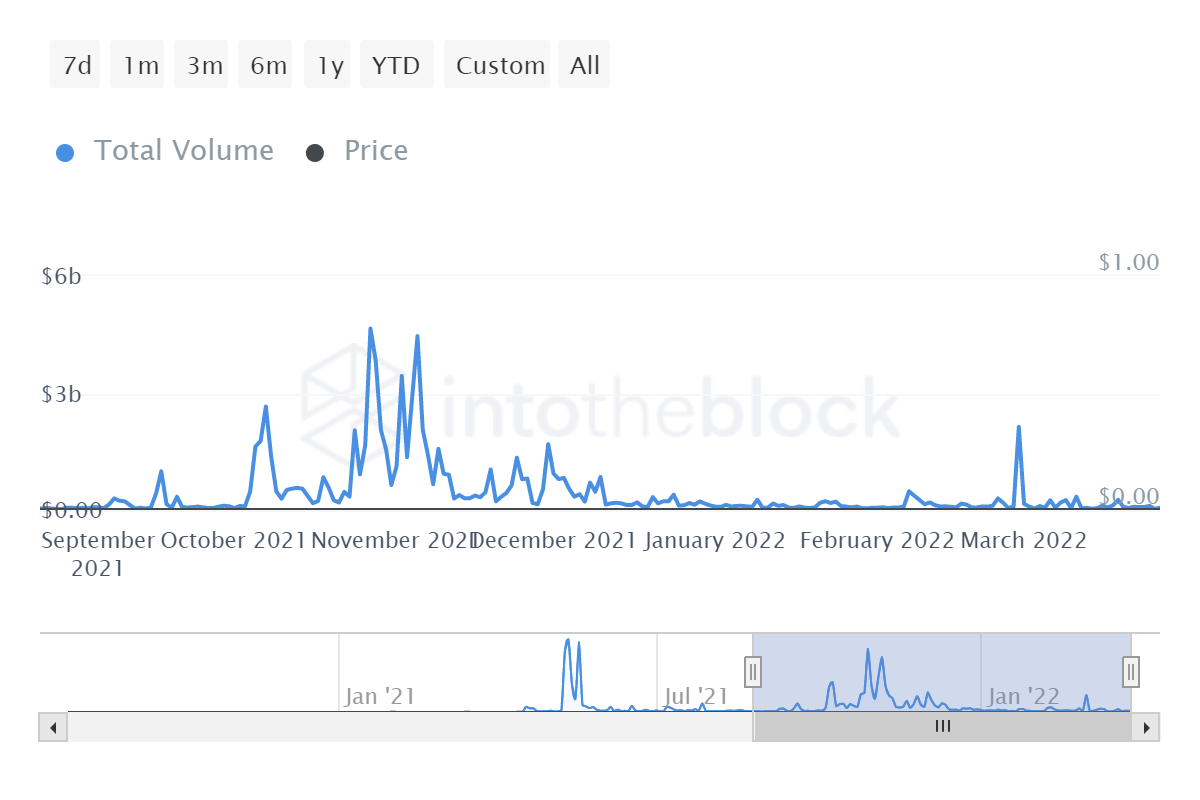
Task: Select the 7d time range button
Action: (x=76, y=66)
